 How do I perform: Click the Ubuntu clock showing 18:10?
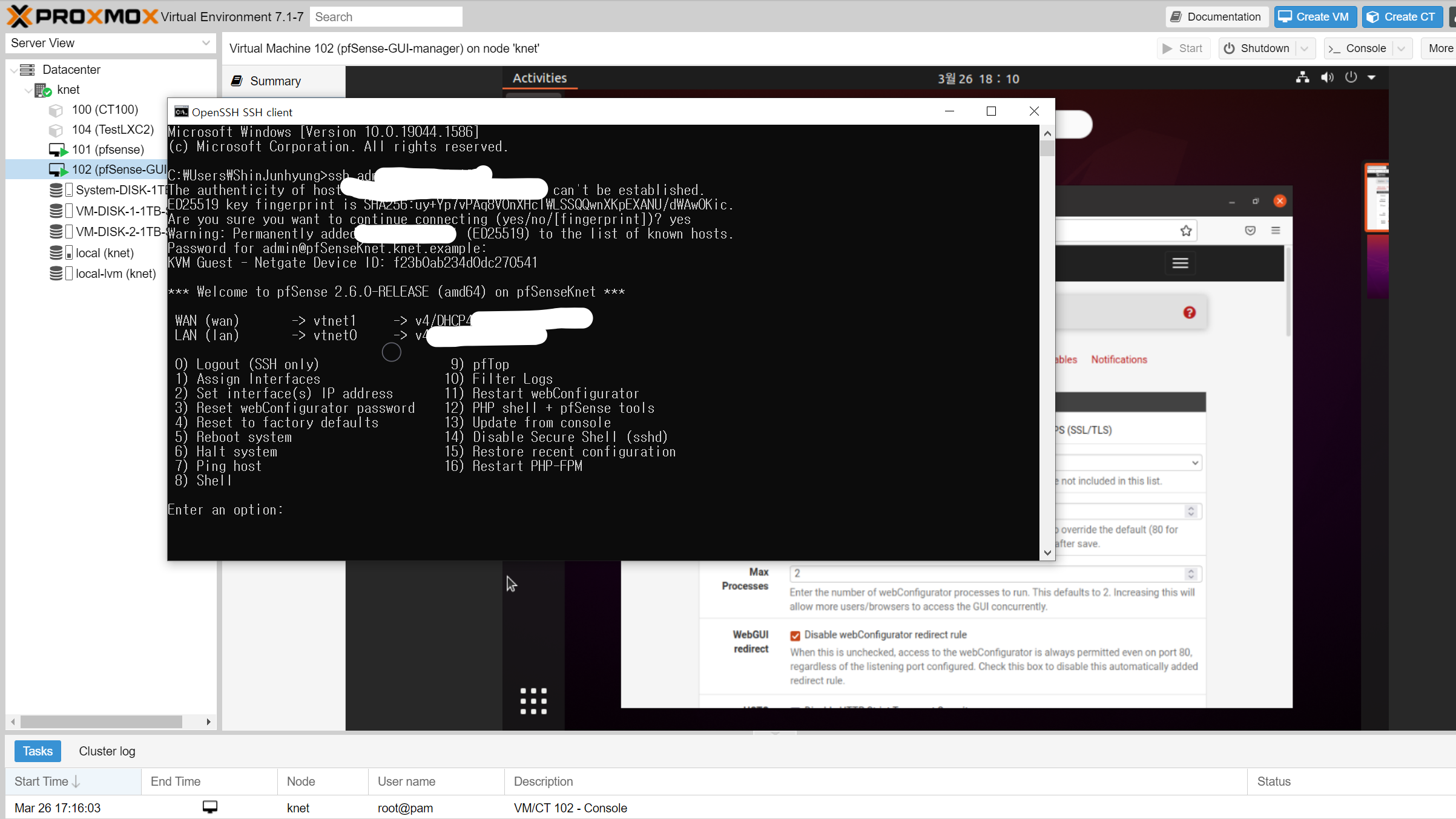pos(978,79)
